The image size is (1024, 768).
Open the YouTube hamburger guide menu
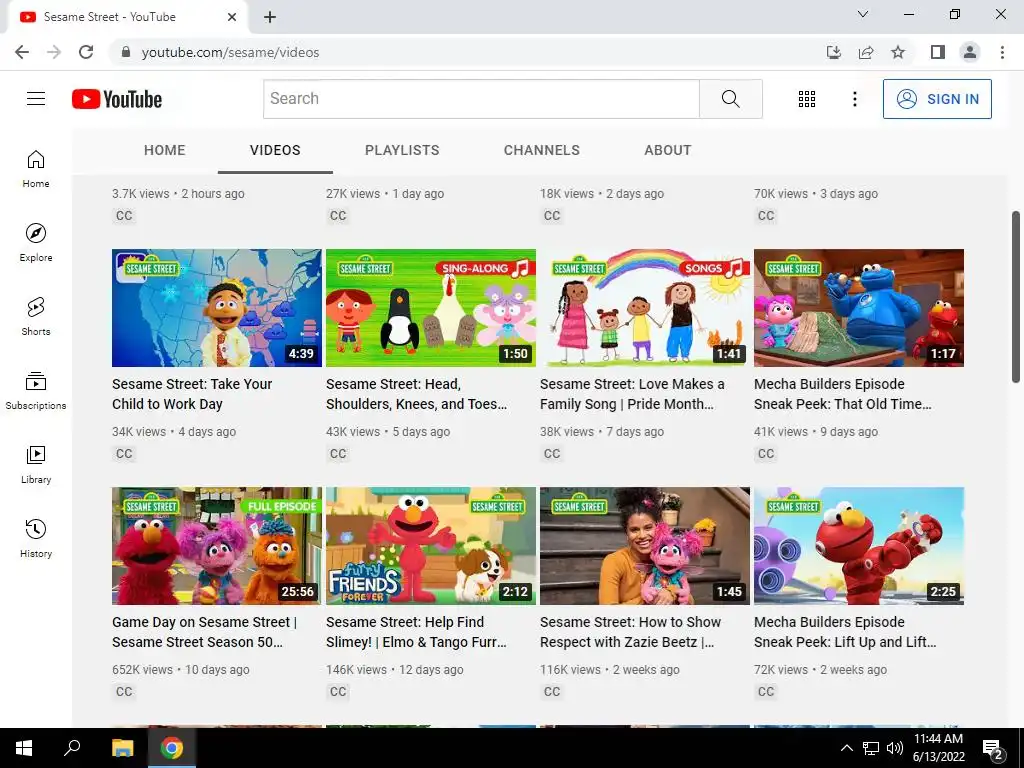pos(36,99)
